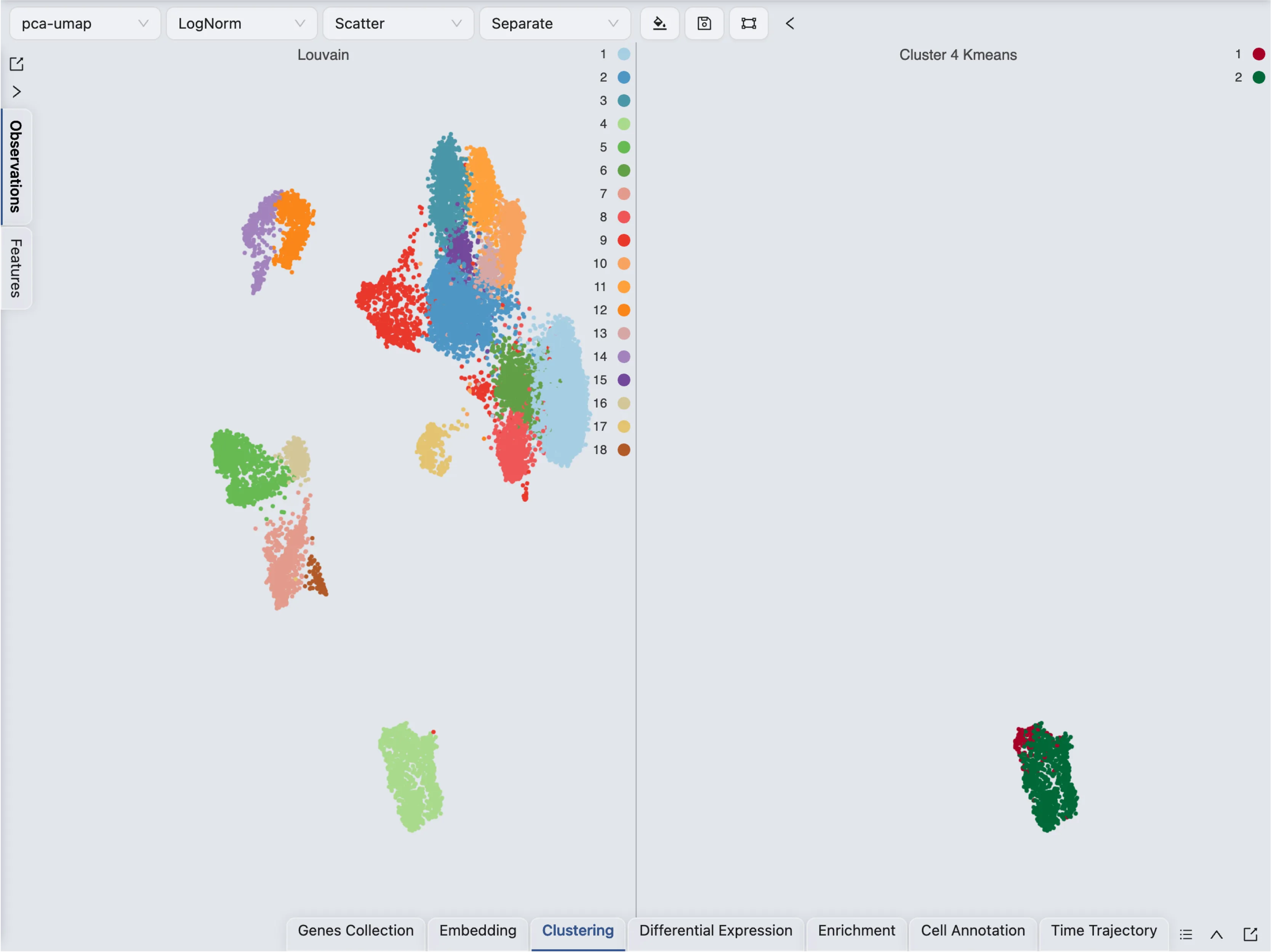Click the bottom-right external open icon
Screen dimensions: 1271x952
[1250, 934]
